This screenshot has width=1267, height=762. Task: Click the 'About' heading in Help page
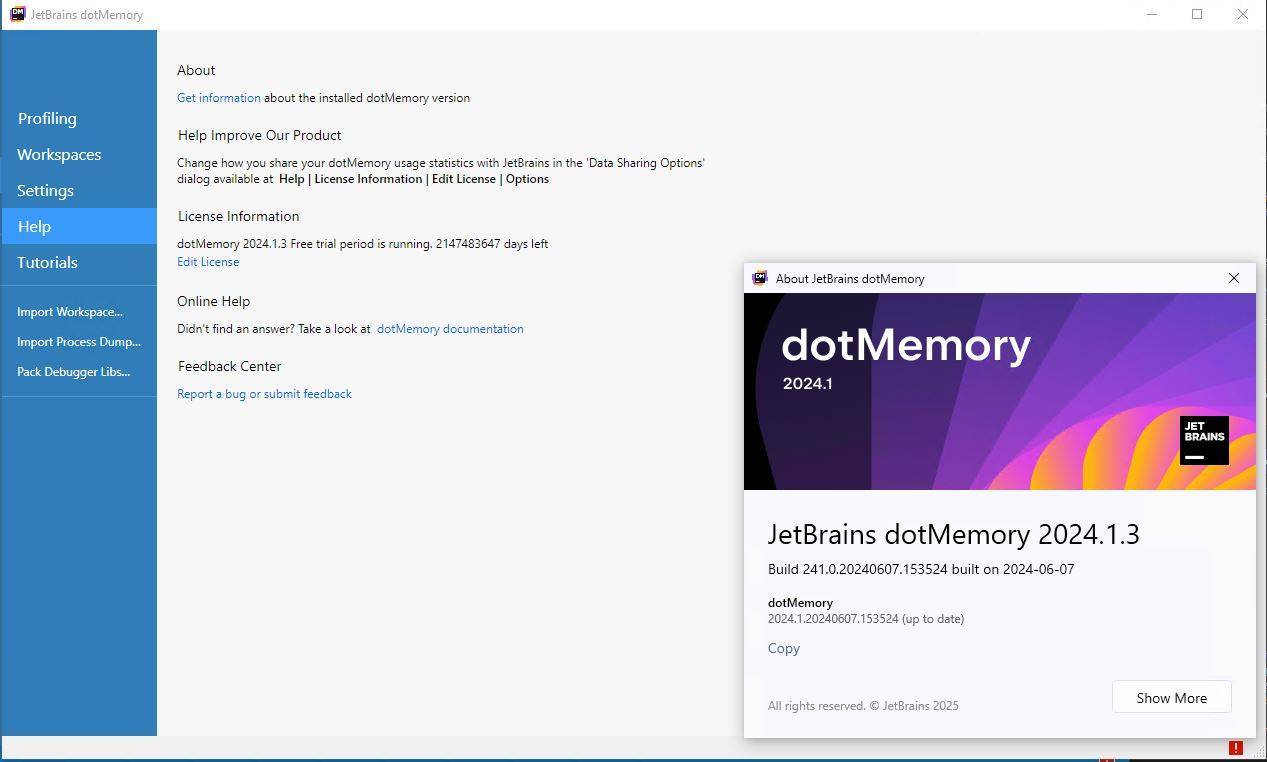click(196, 70)
